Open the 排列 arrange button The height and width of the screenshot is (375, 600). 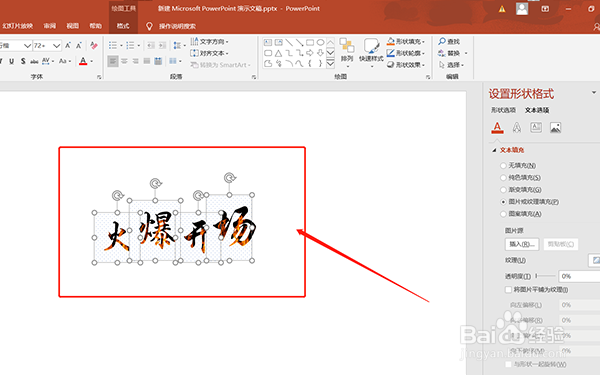coord(347,52)
